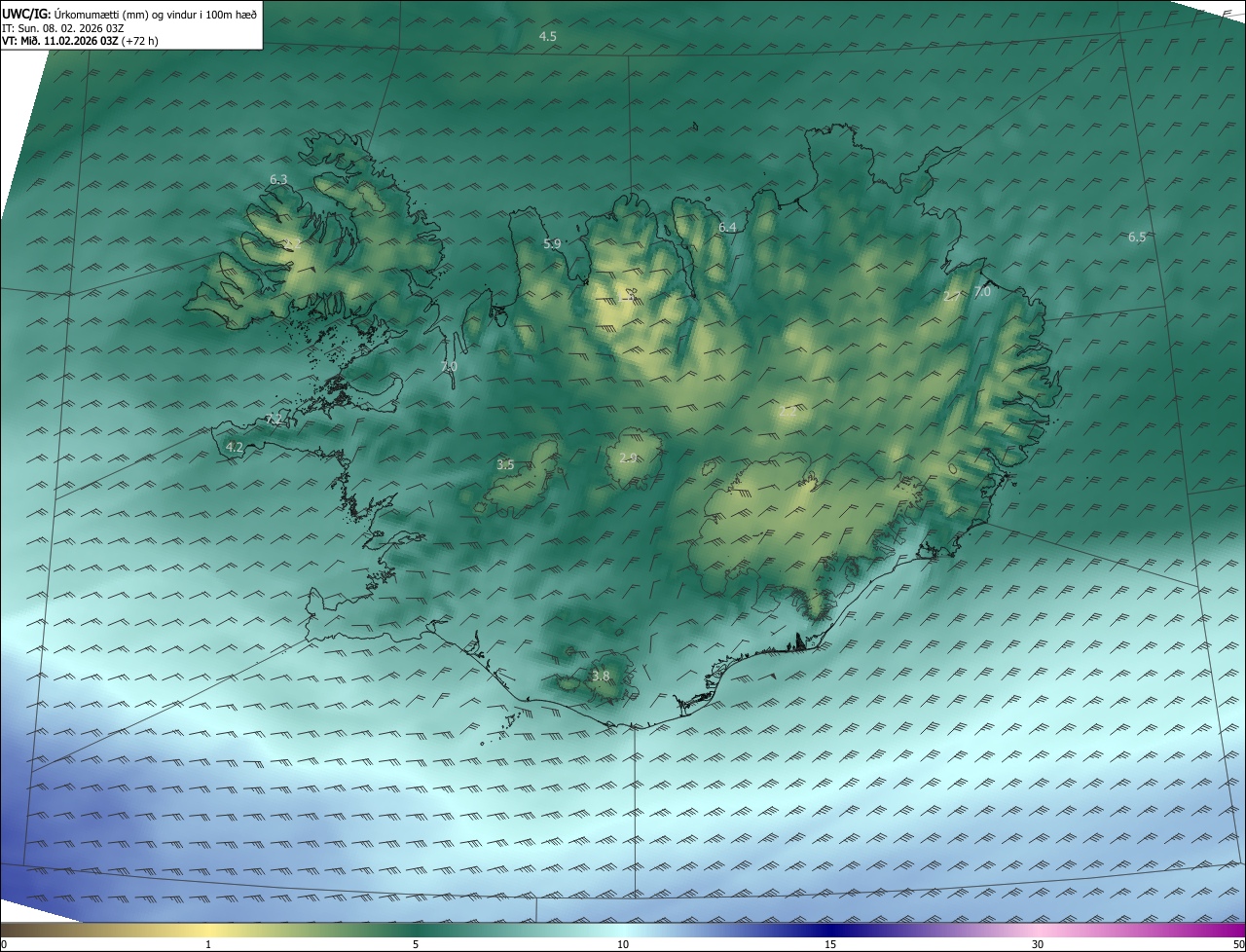This screenshot has width=1246, height=952.
Task: Click the 7.2 value label
Action: click(x=274, y=420)
